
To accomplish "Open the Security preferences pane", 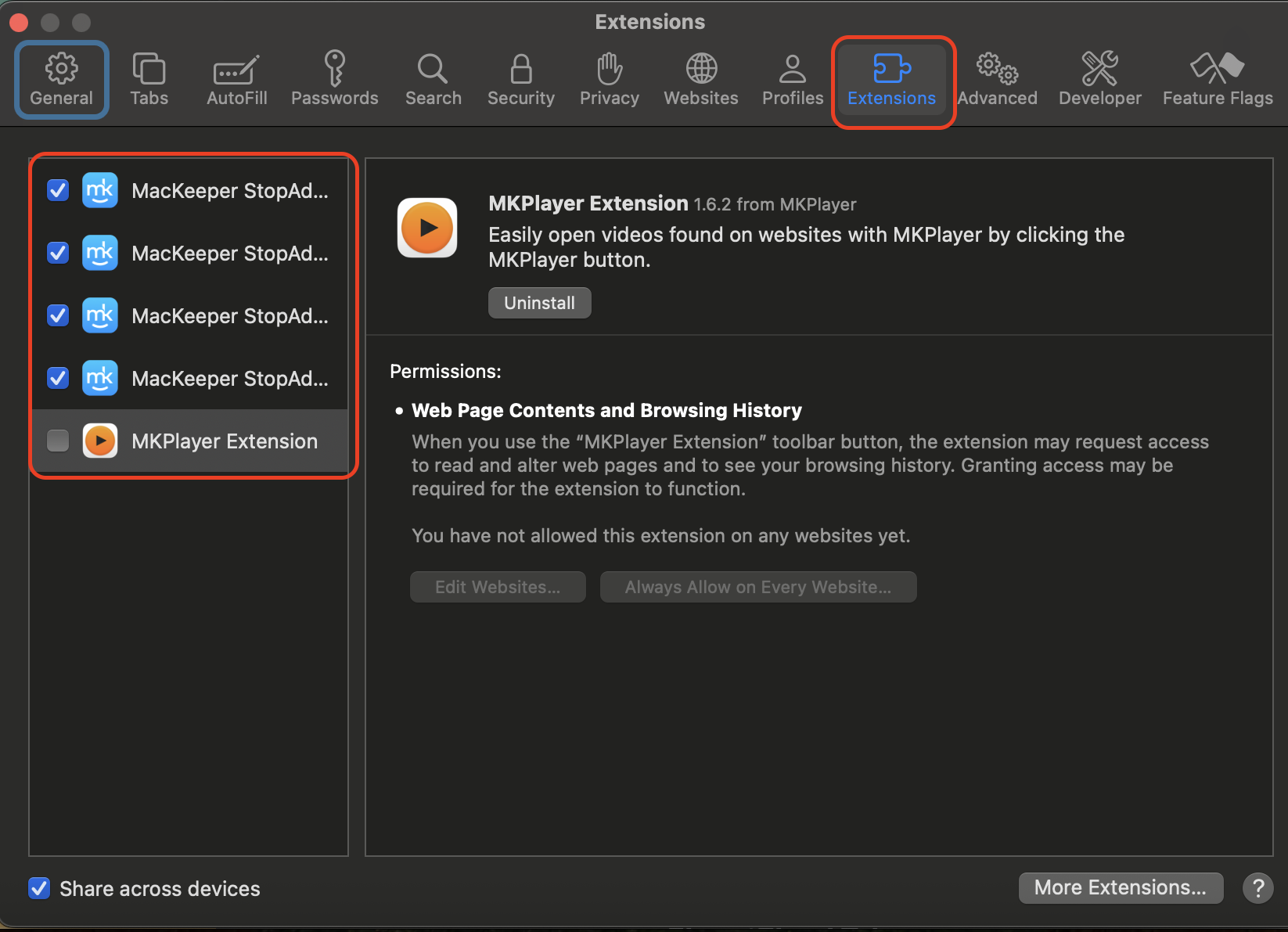I will [520, 78].
